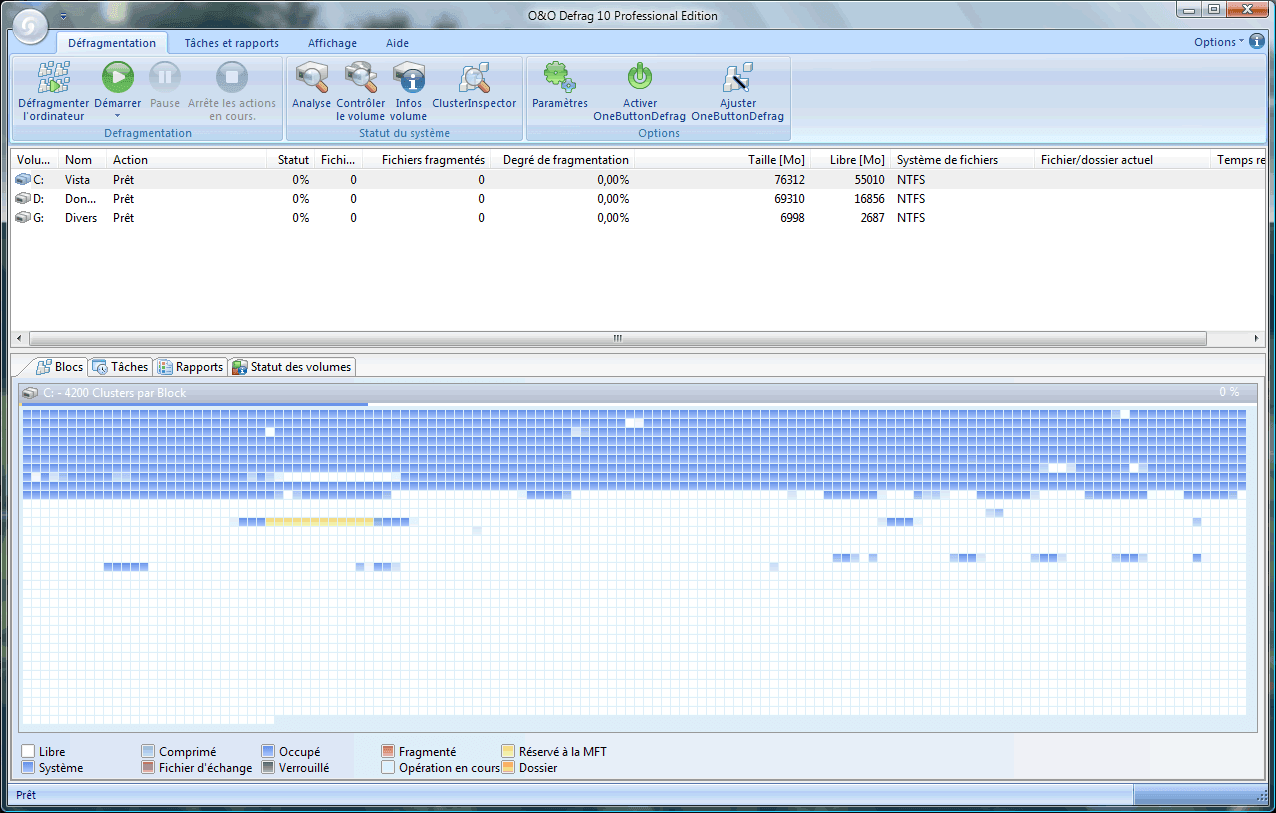Click the Fichier d'échange legend swatch

(x=148, y=768)
